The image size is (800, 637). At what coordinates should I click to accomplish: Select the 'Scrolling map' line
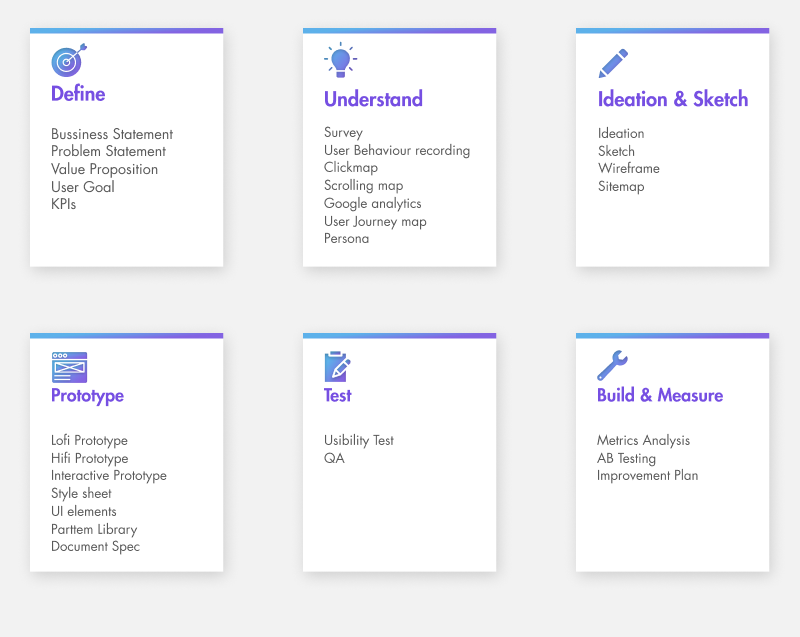click(x=363, y=186)
